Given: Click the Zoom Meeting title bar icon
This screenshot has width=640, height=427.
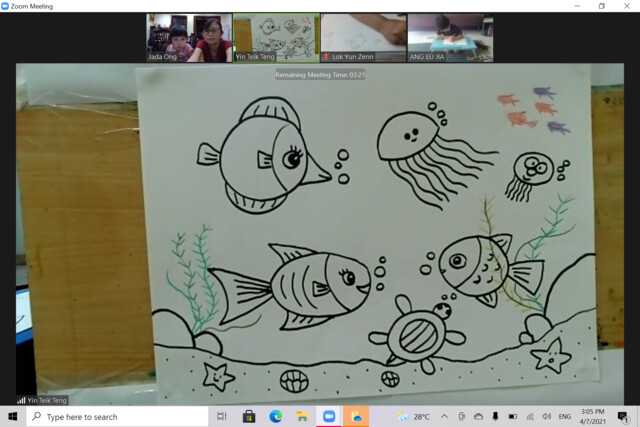Looking at the screenshot, I should pyautogui.click(x=5, y=6).
